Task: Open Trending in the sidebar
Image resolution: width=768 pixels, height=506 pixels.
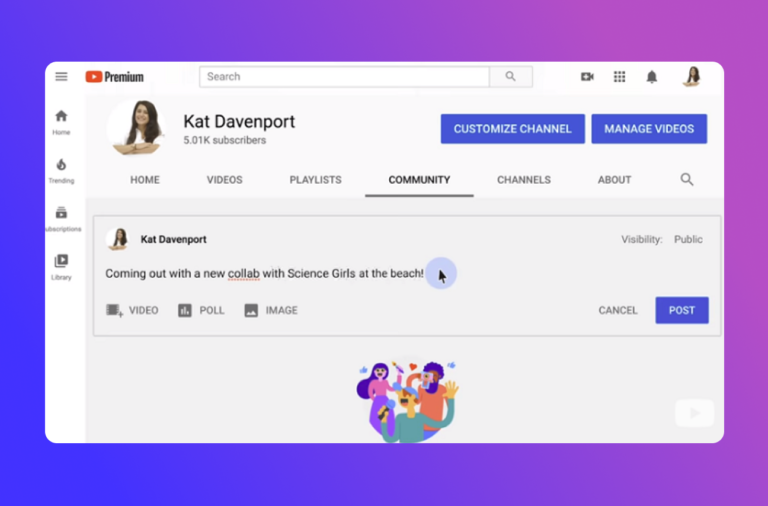Action: point(61,171)
